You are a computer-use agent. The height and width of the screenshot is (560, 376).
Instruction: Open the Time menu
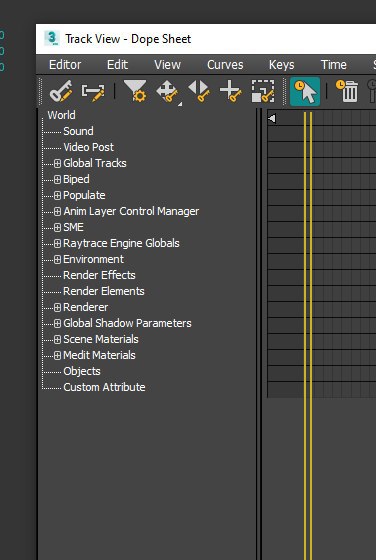[x=334, y=65]
